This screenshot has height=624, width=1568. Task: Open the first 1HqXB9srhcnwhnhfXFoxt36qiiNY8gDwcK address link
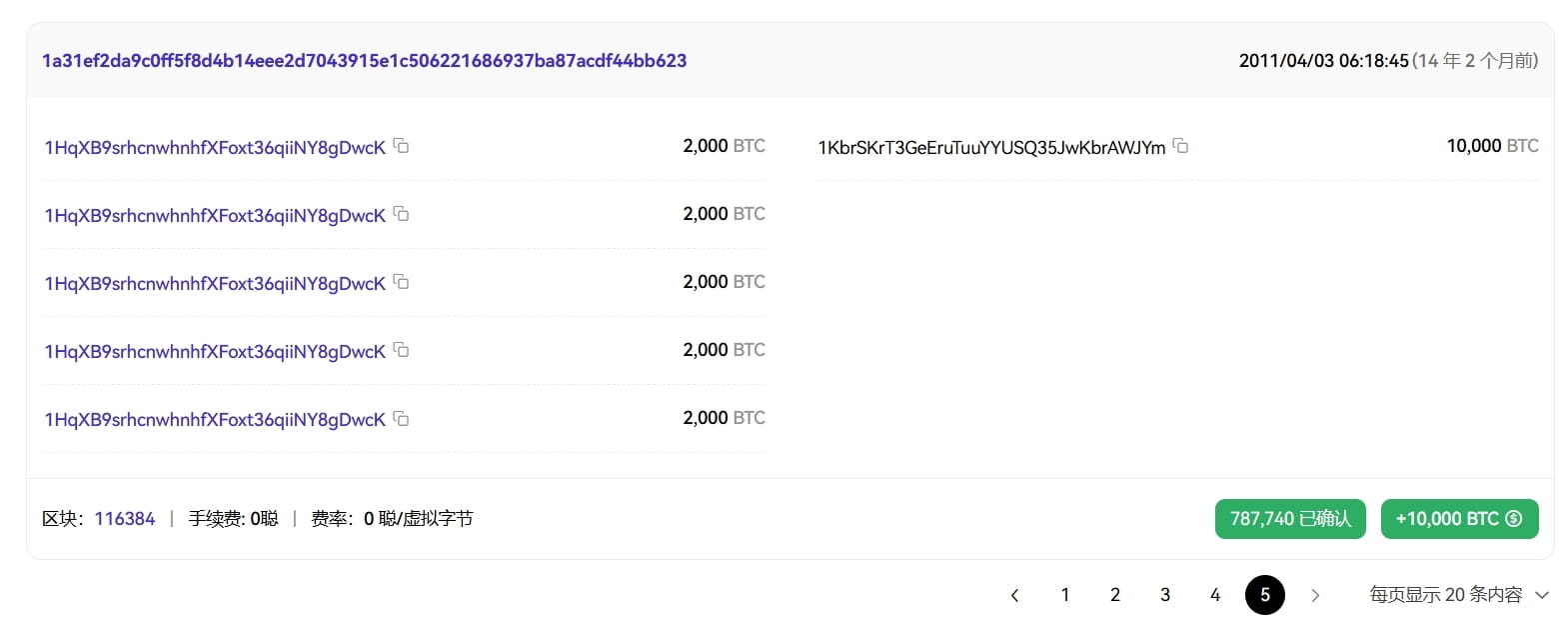(215, 147)
